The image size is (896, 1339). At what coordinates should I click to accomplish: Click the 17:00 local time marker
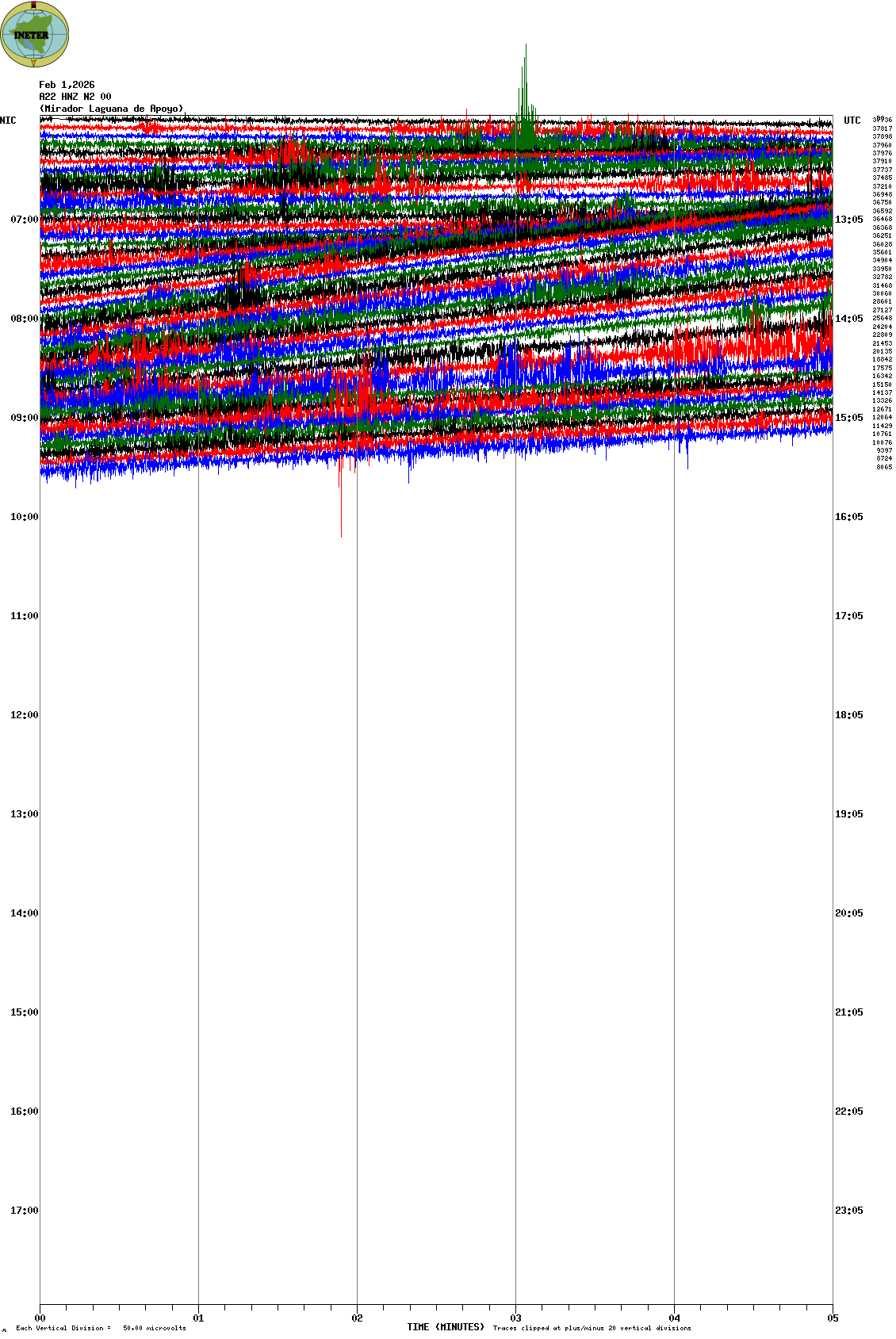click(x=24, y=1211)
